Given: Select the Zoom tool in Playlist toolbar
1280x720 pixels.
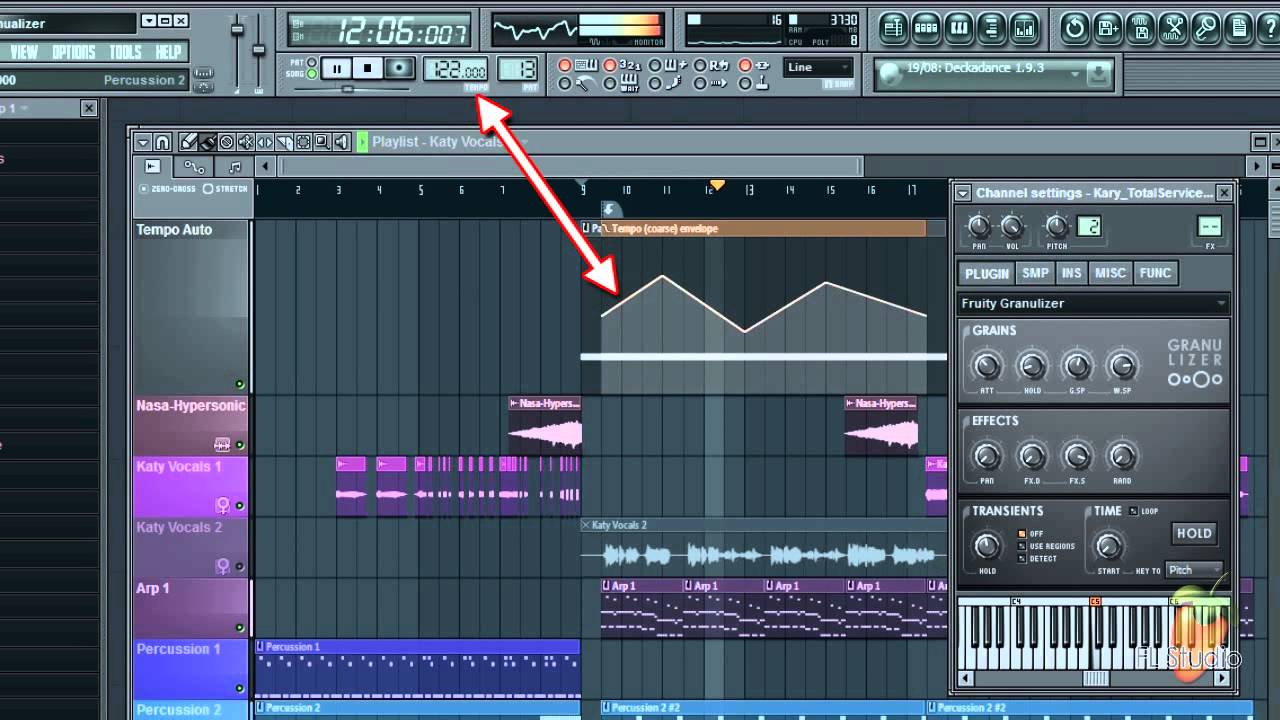Looking at the screenshot, I should (x=323, y=142).
